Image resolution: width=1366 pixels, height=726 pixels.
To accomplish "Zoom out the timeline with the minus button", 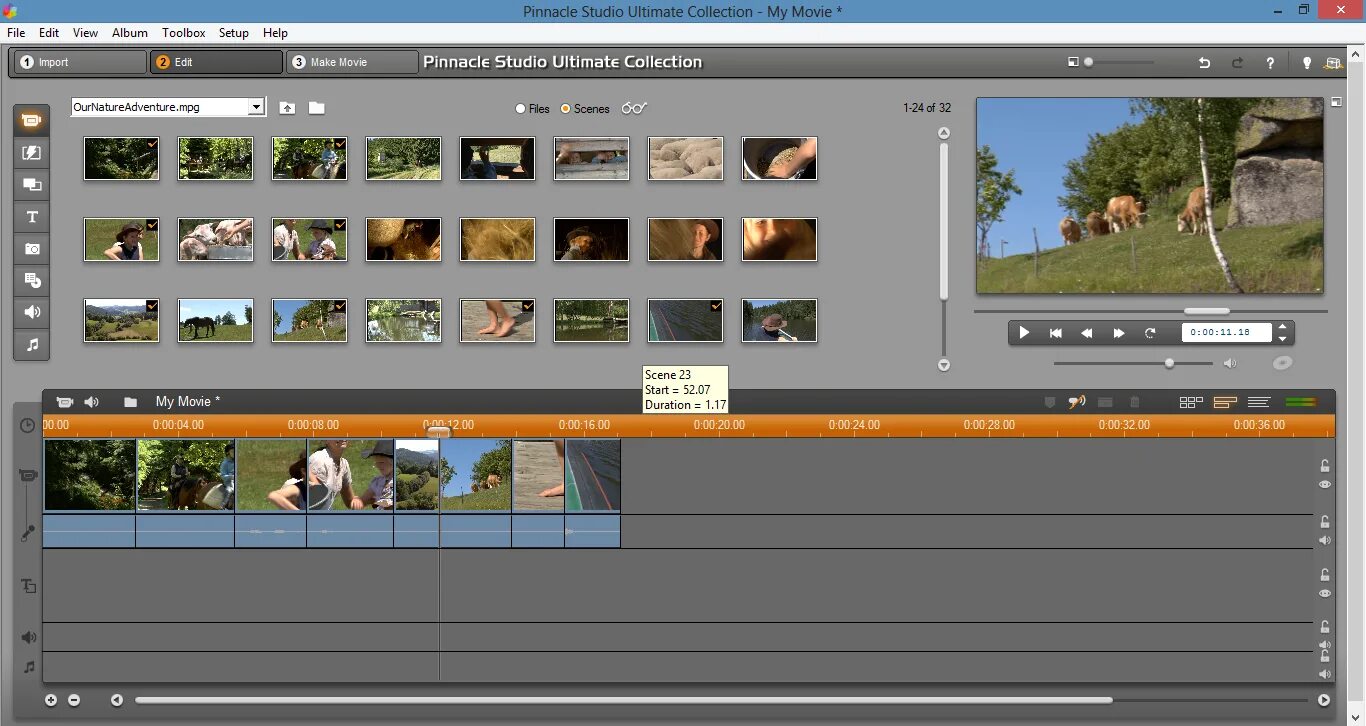I will (74, 700).
